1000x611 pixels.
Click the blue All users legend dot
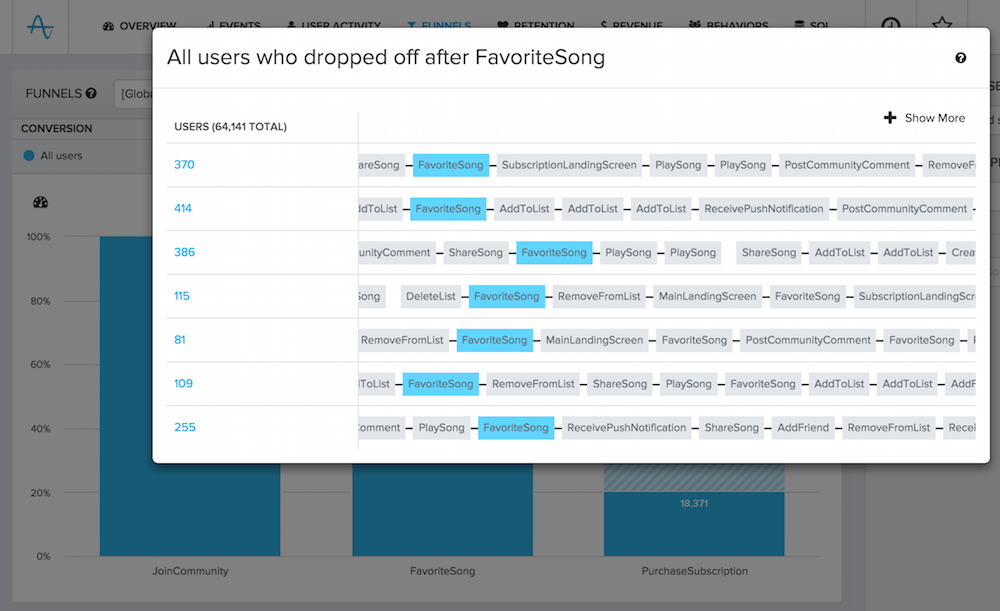(x=29, y=156)
